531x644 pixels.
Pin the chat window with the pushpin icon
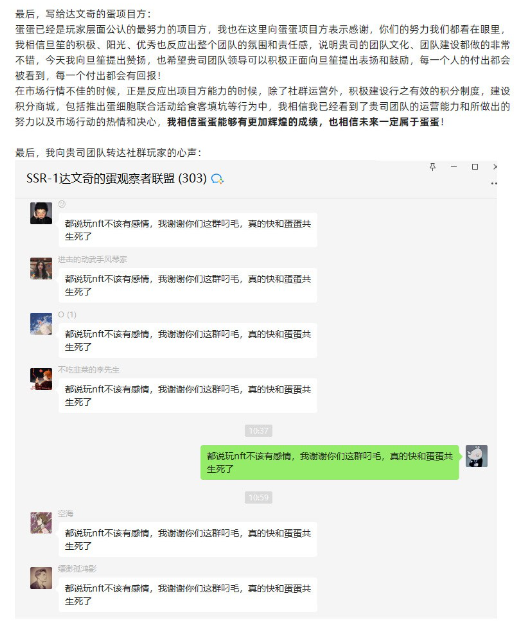(432, 167)
